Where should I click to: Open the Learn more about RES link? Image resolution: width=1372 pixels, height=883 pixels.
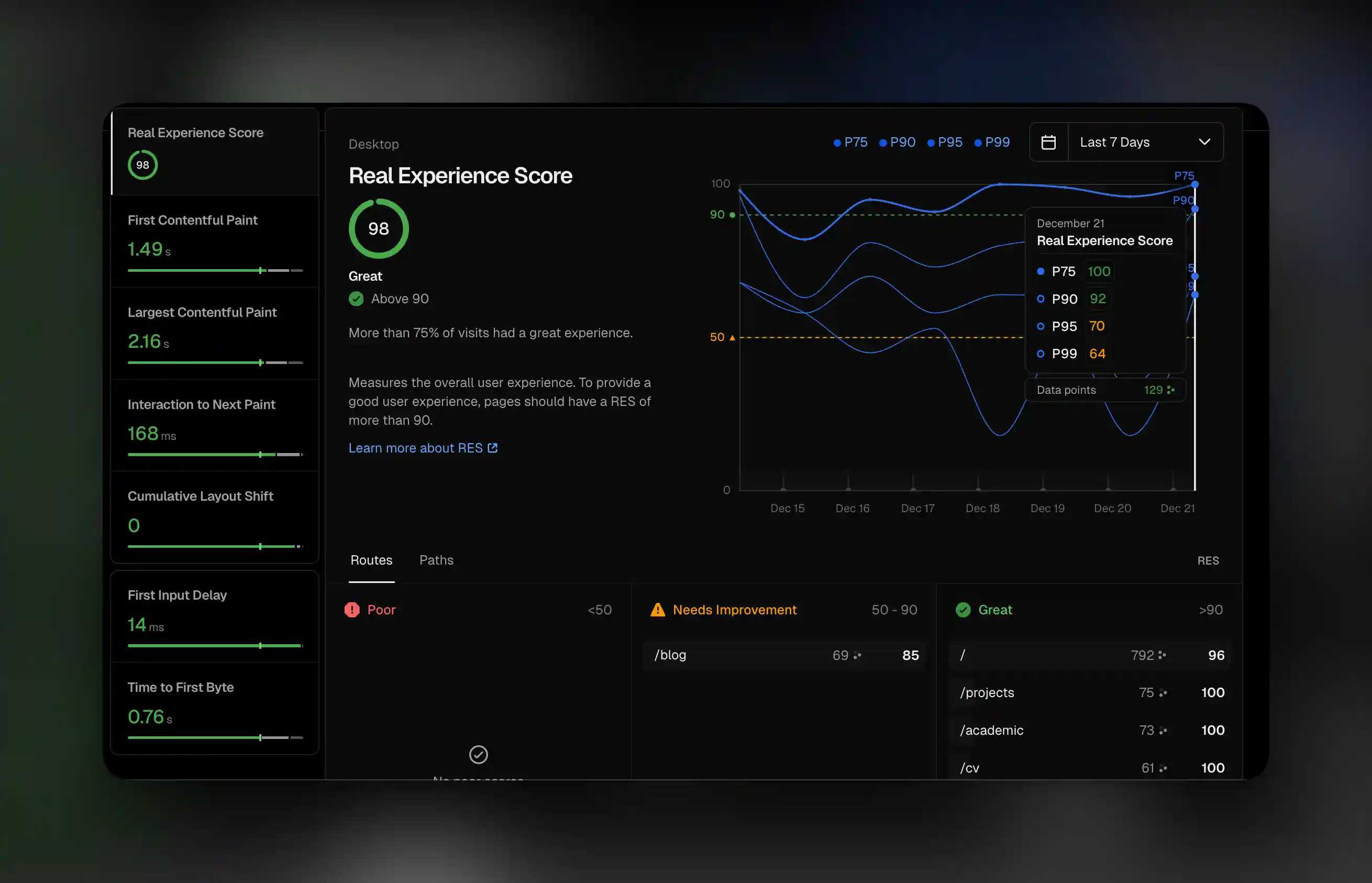coord(416,448)
